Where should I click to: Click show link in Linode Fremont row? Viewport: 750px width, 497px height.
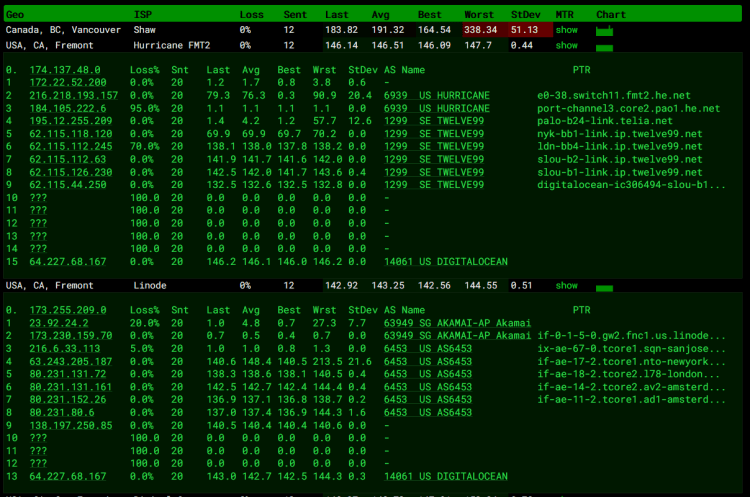tap(566, 286)
